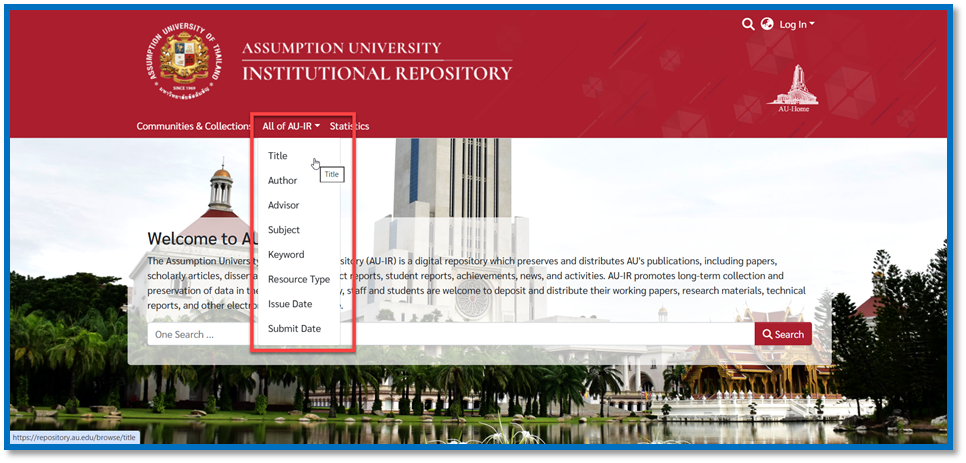966x463 pixels.
Task: Focus the One Search input field
Action: click(450, 334)
